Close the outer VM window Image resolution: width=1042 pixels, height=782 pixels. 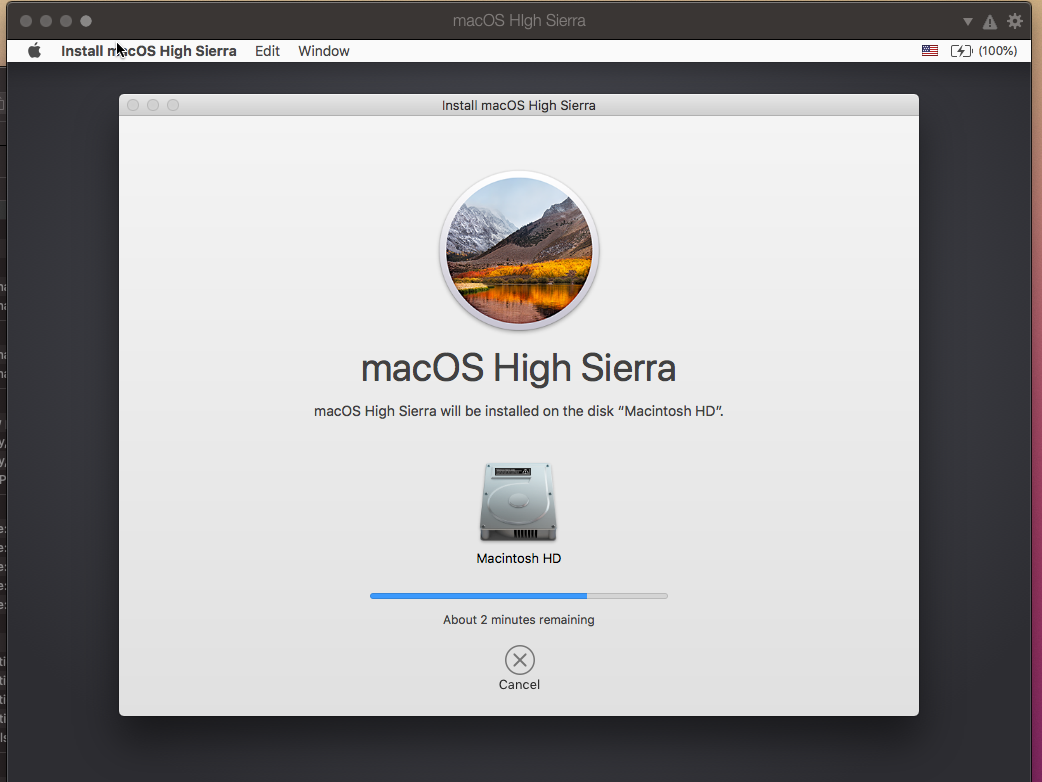[26, 21]
